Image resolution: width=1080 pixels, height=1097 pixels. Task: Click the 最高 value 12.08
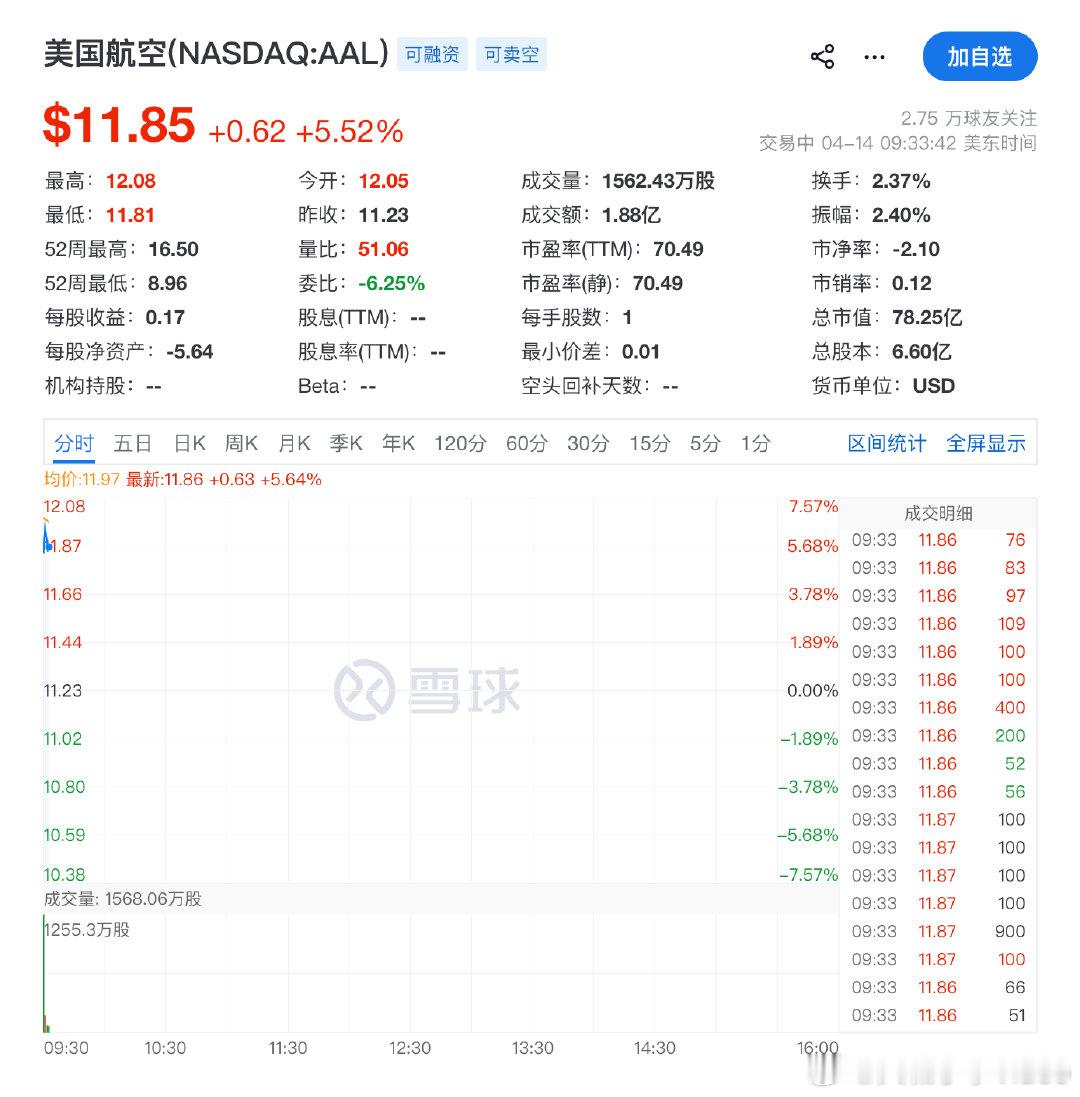point(131,181)
